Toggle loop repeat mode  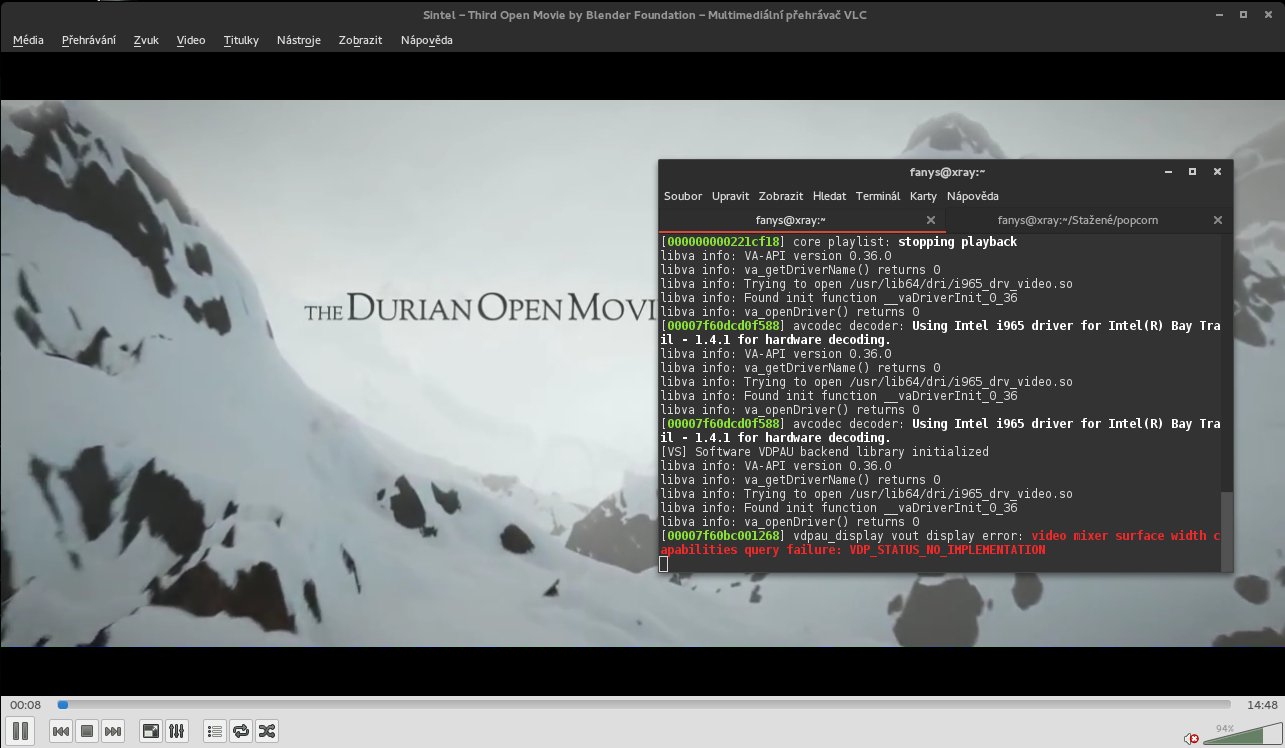point(240,731)
